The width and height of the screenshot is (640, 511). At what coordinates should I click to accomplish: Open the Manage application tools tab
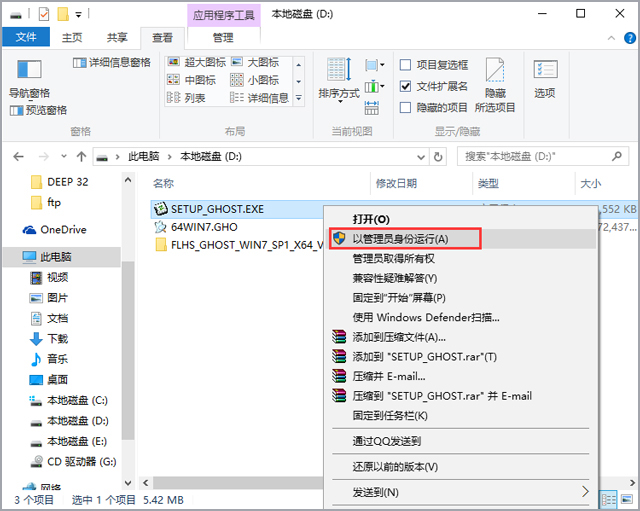pos(223,38)
